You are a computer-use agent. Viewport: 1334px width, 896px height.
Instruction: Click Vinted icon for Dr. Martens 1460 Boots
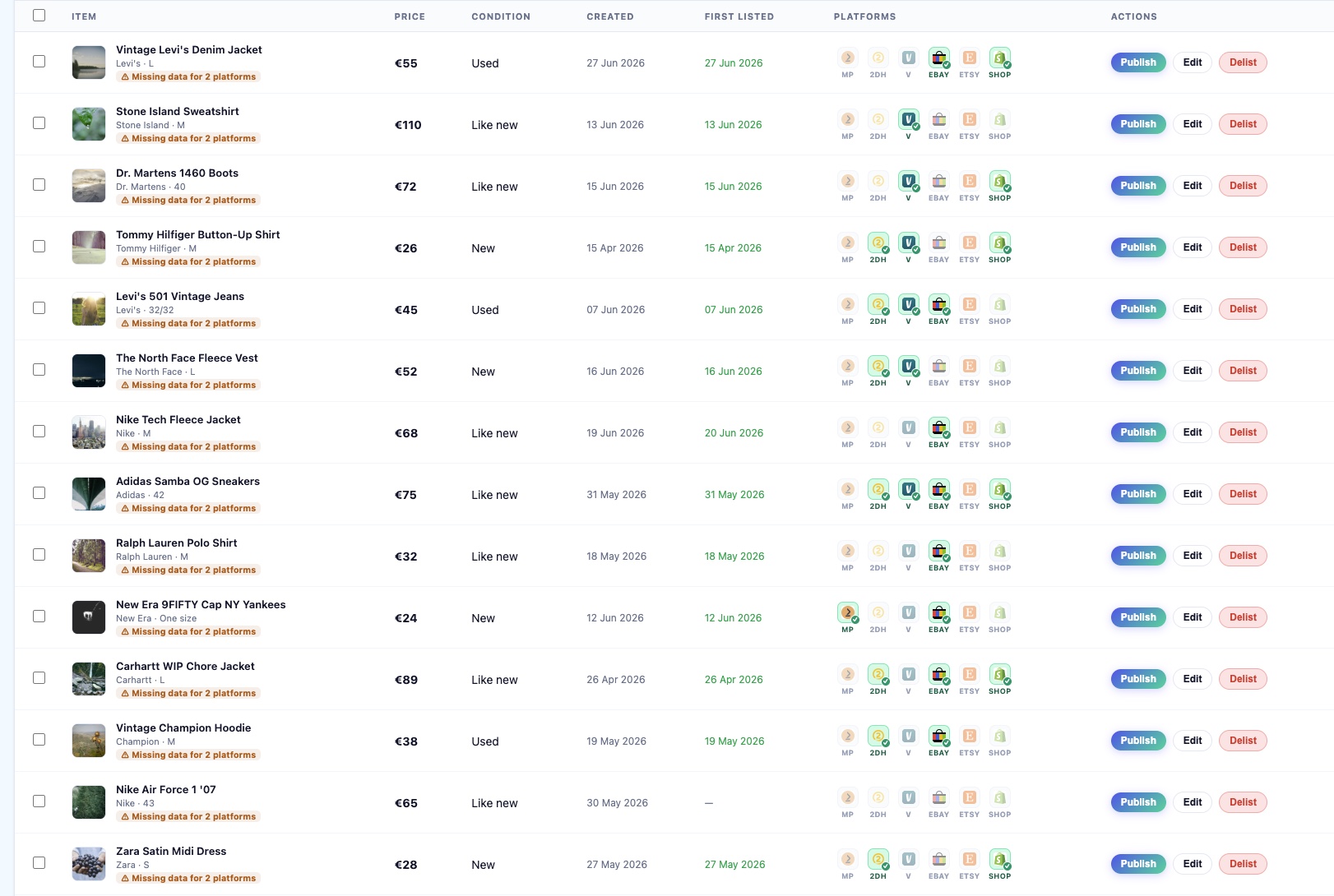(x=908, y=181)
